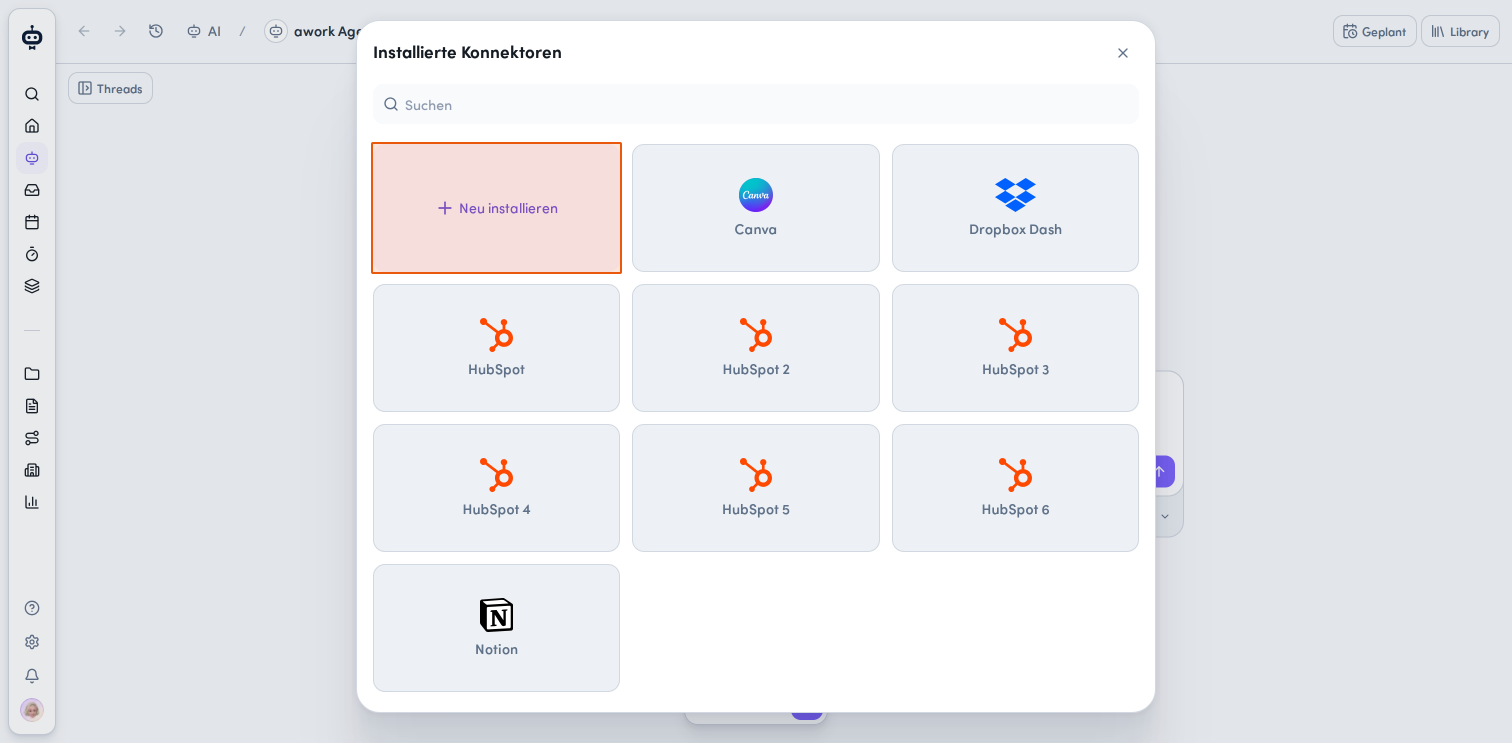Go to the home icon in sidebar

pos(32,126)
